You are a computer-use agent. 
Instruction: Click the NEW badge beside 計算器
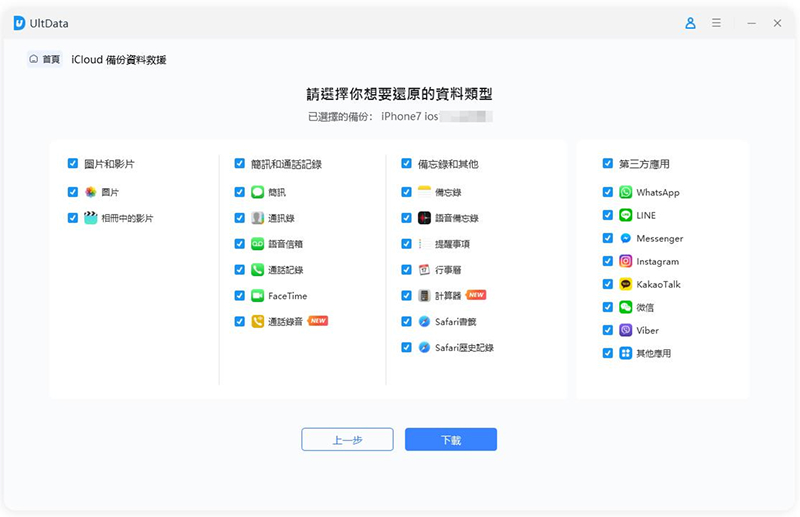point(476,294)
